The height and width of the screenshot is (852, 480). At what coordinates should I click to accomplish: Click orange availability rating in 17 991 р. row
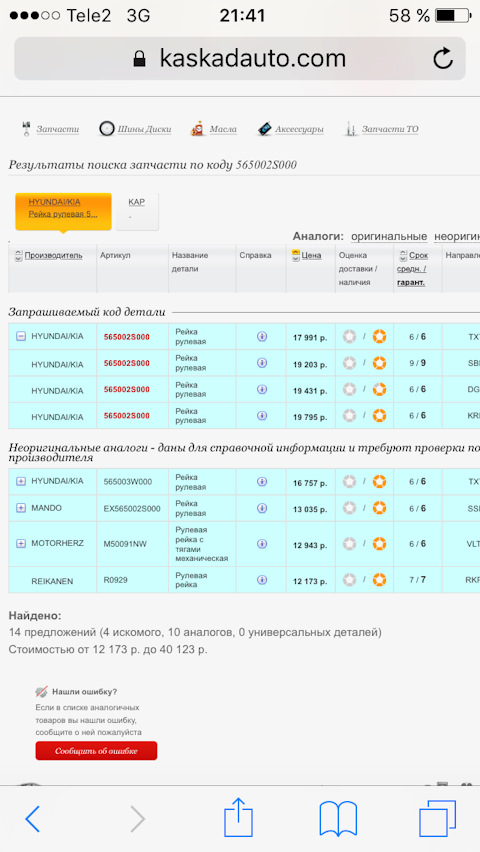379,337
